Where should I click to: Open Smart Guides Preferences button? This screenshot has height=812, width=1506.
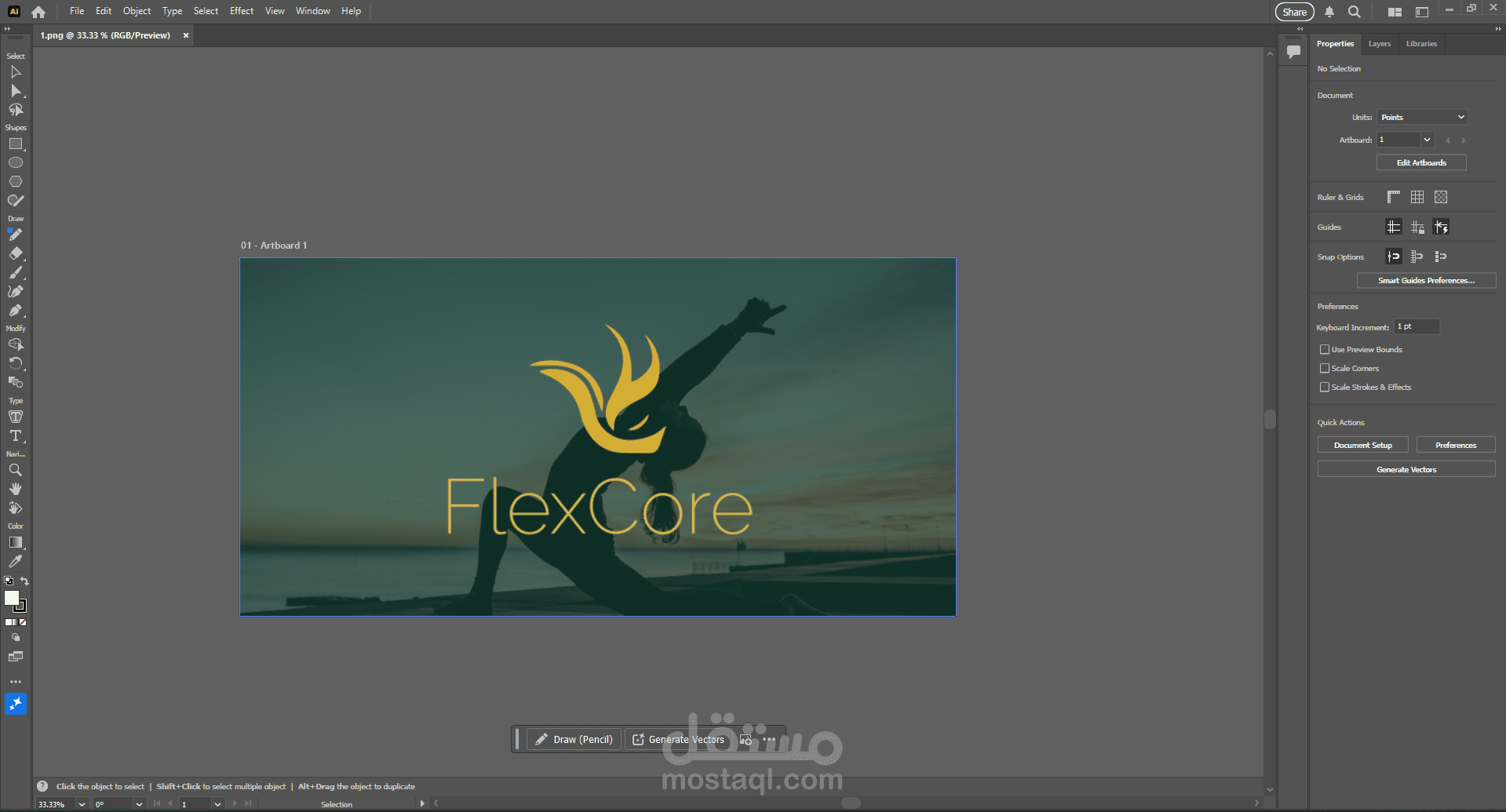click(1426, 280)
